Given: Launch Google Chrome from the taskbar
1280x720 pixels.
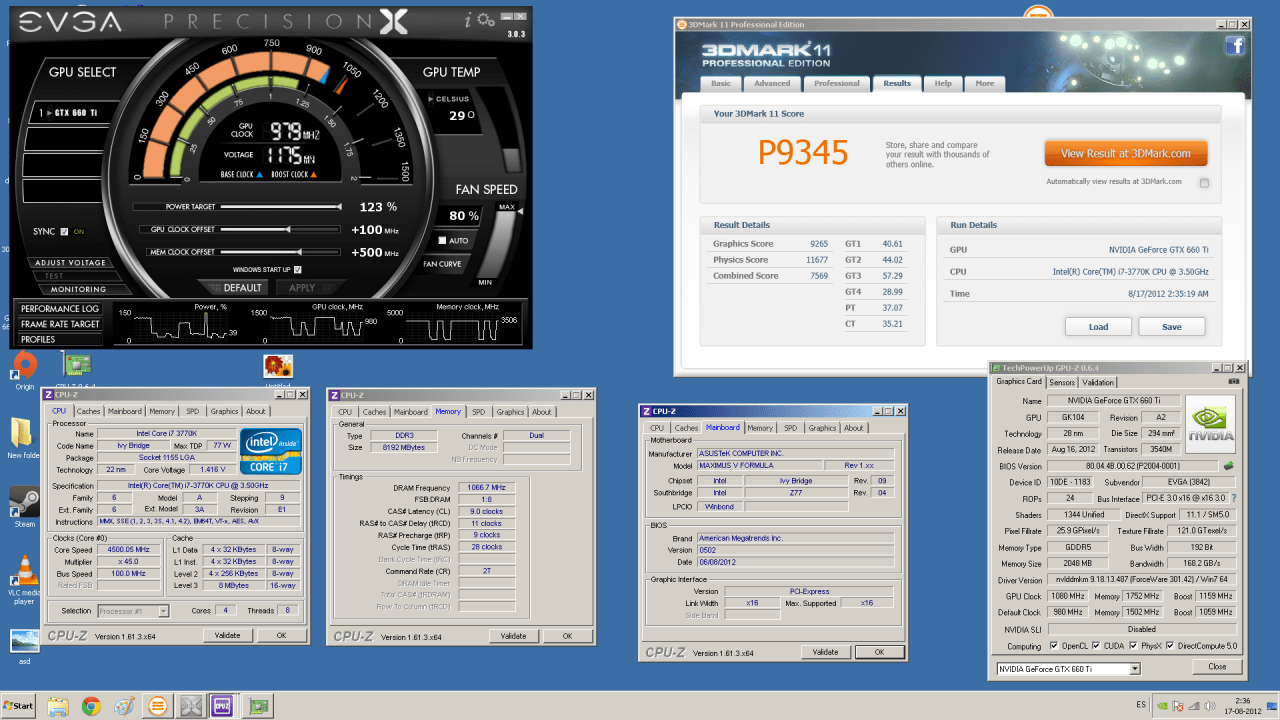Looking at the screenshot, I should pos(91,706).
